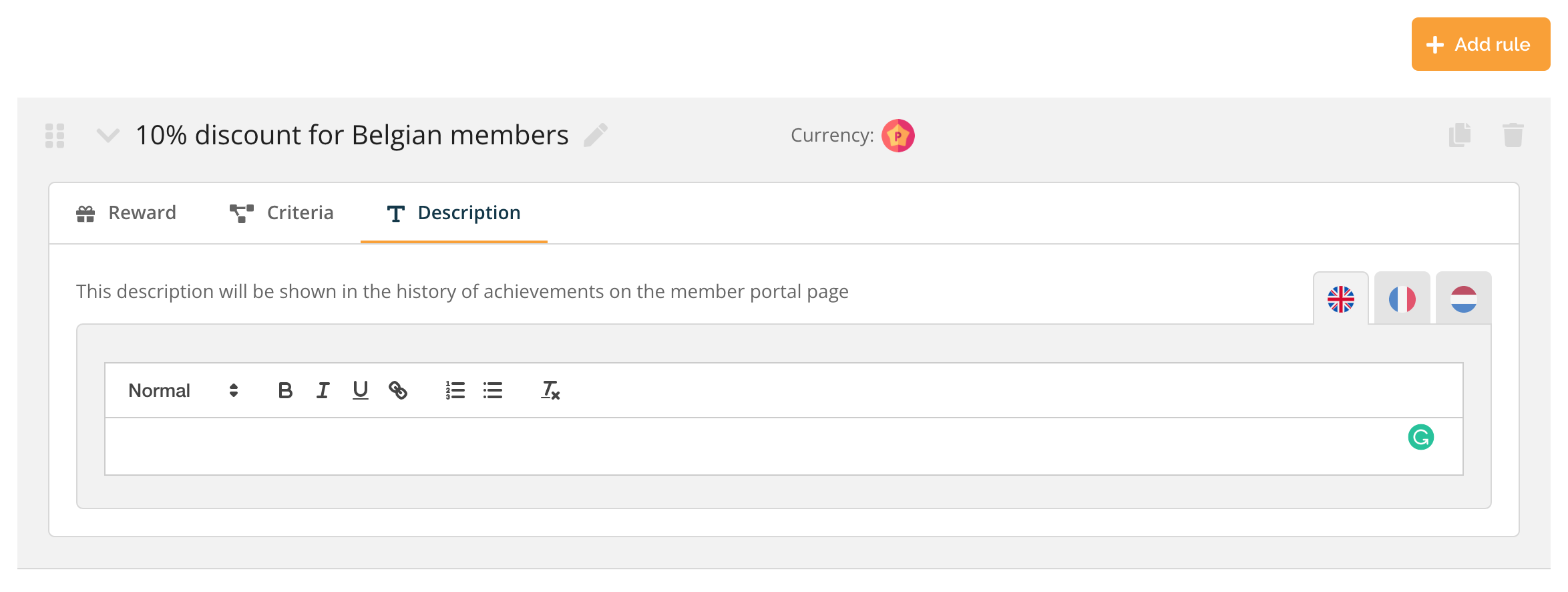This screenshot has height=592, width=1568.
Task: Toggle underline in the editor toolbar
Action: [x=361, y=390]
